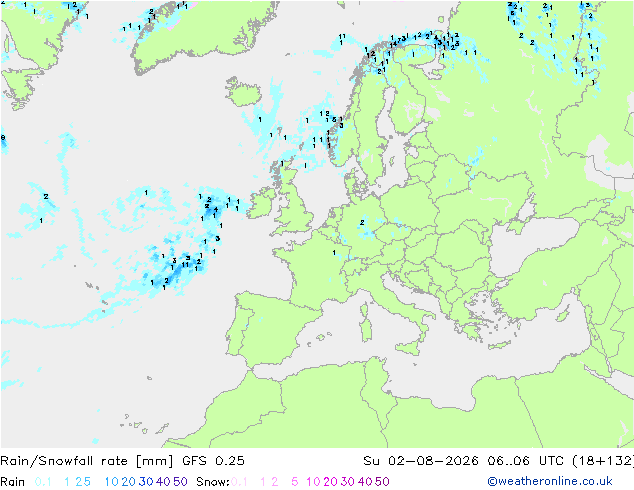Select the rain legend value 10
Screen dimensions: 634x490
tap(112, 482)
